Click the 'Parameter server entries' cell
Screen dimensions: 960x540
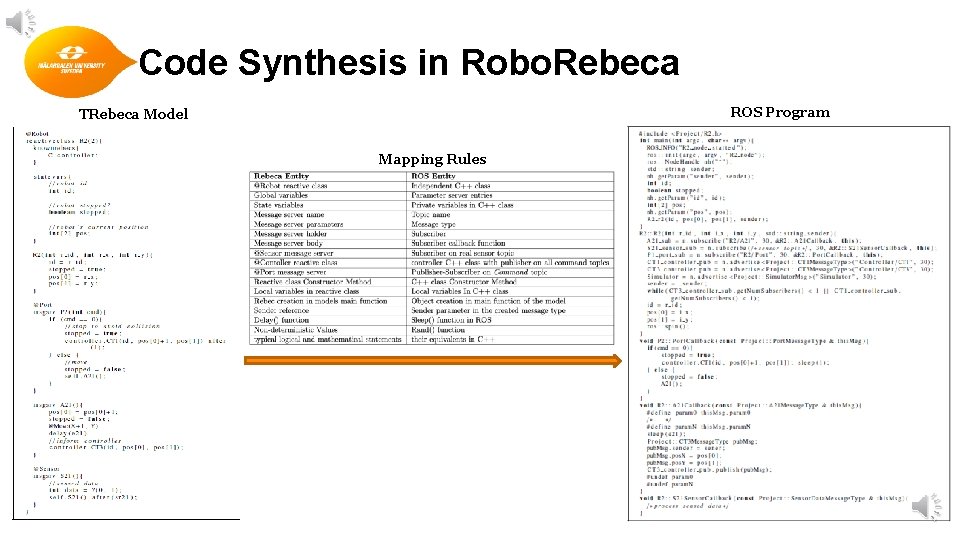point(511,195)
